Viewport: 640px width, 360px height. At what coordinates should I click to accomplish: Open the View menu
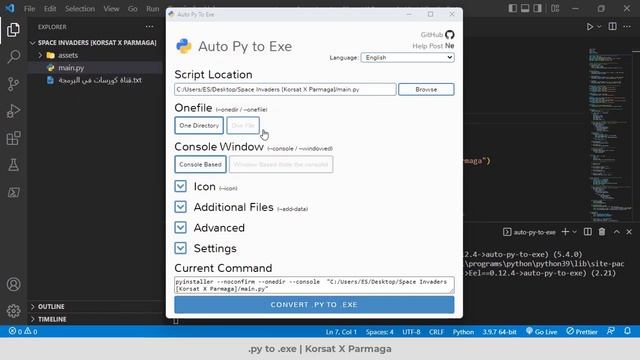111,9
